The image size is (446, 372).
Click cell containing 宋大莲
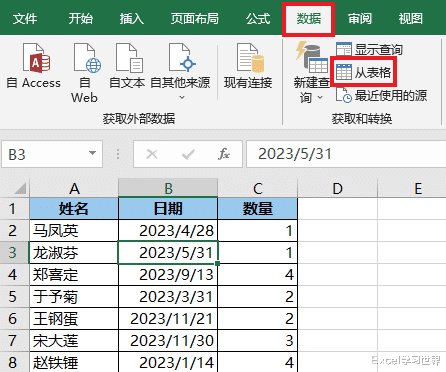pyautogui.click(x=74, y=341)
